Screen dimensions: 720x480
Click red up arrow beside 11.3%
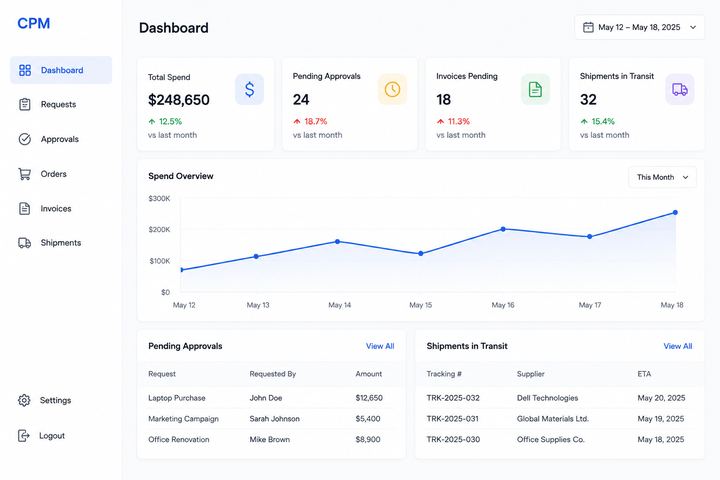[x=440, y=121]
